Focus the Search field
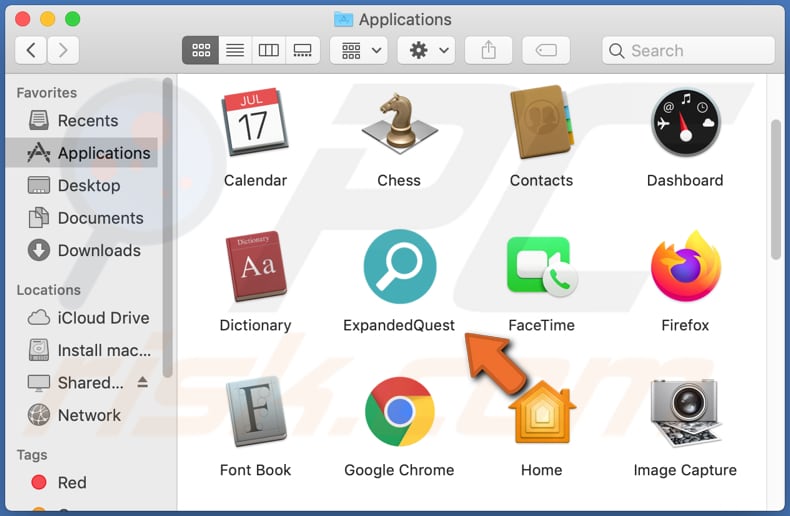The image size is (790, 516). (688, 50)
